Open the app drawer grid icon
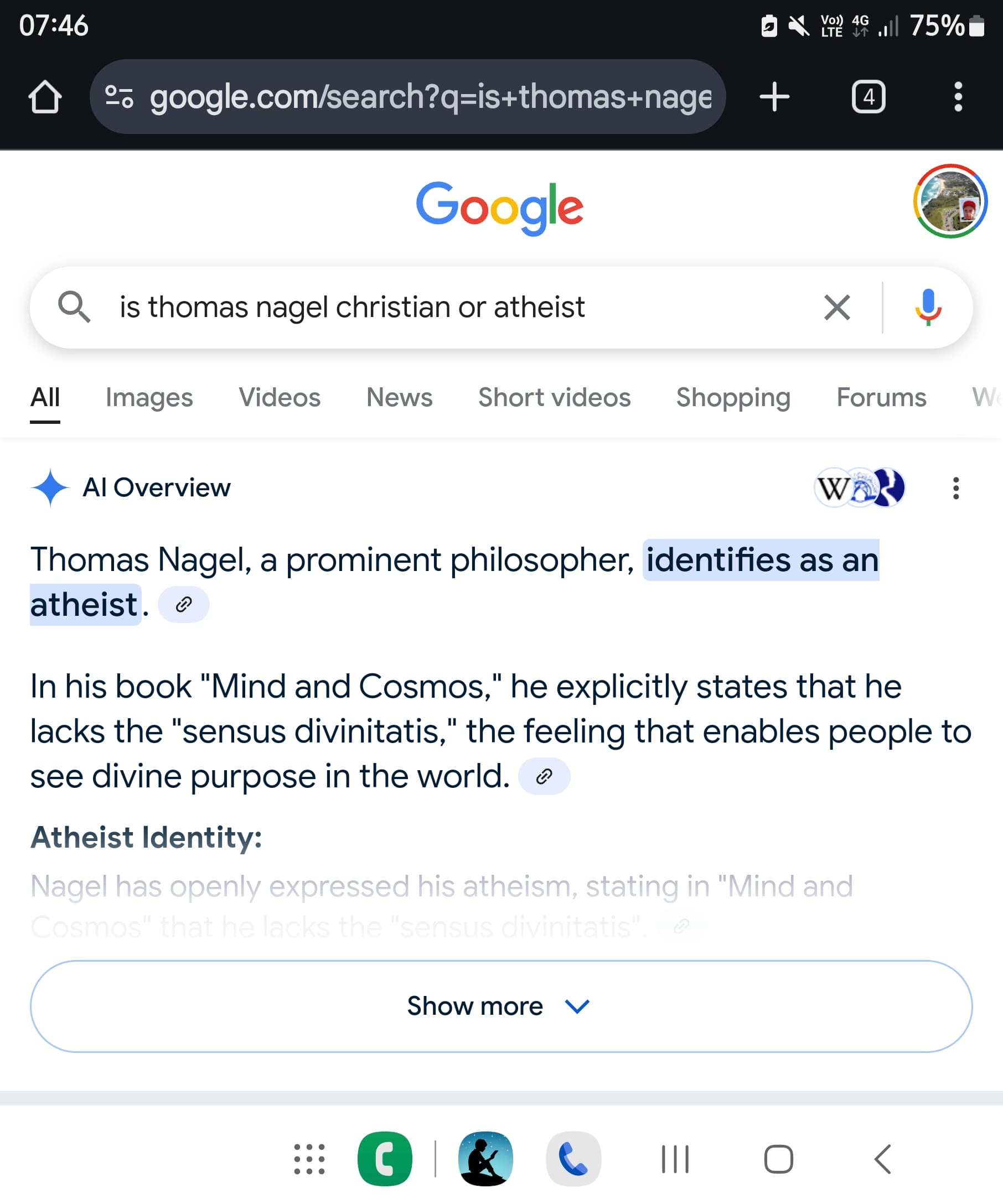Screen dimensions: 1003x1204 [309, 1159]
